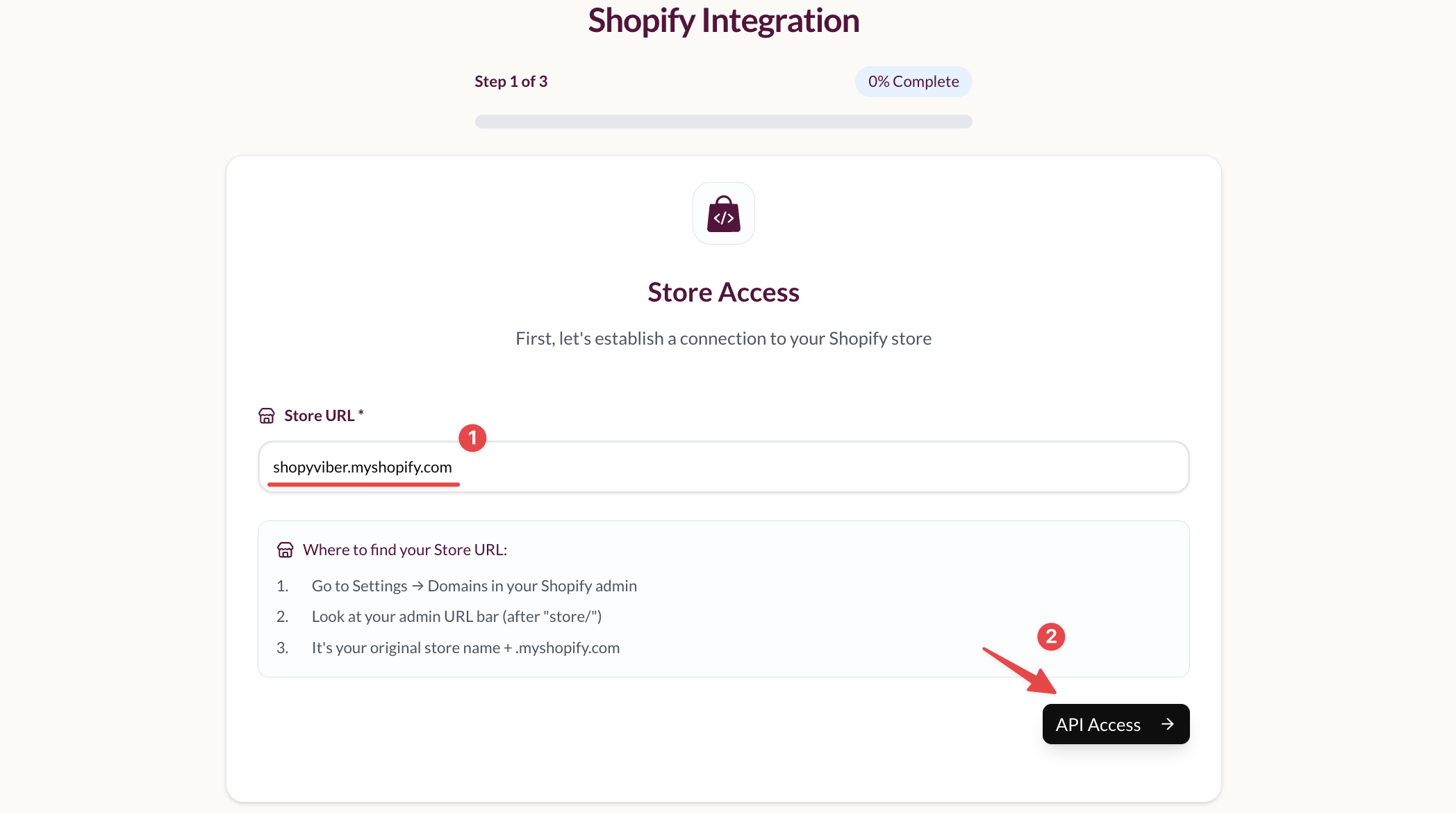Click the Where to find your Store URL header

(405, 549)
